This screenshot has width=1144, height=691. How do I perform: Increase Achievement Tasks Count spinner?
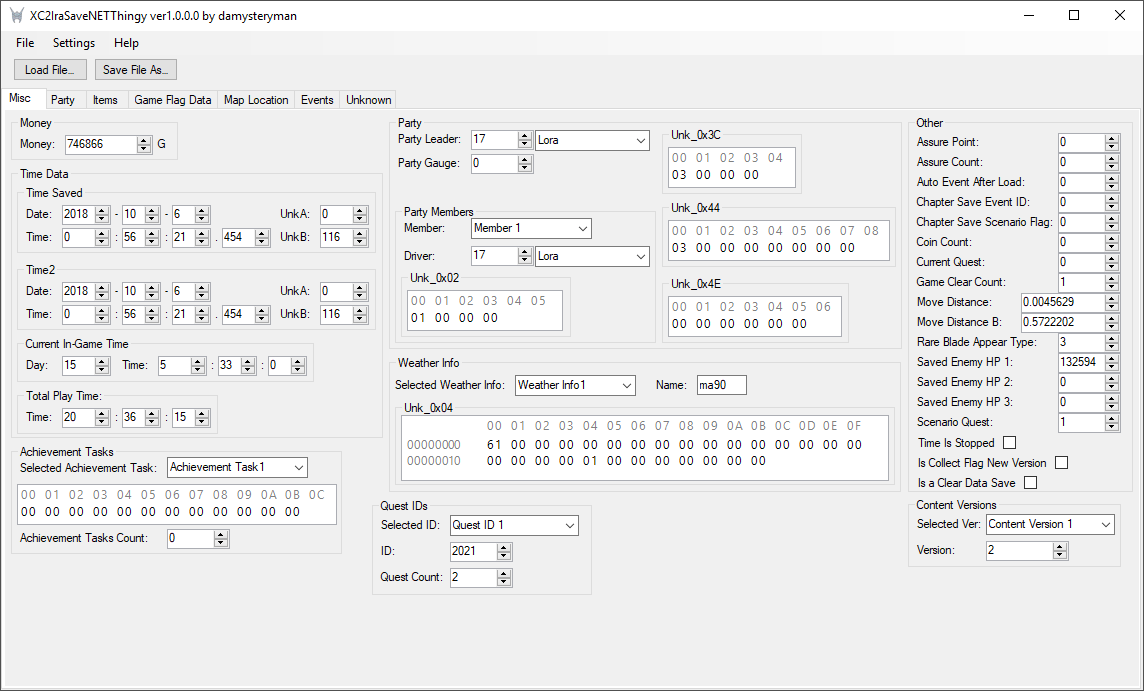[x=221, y=535]
